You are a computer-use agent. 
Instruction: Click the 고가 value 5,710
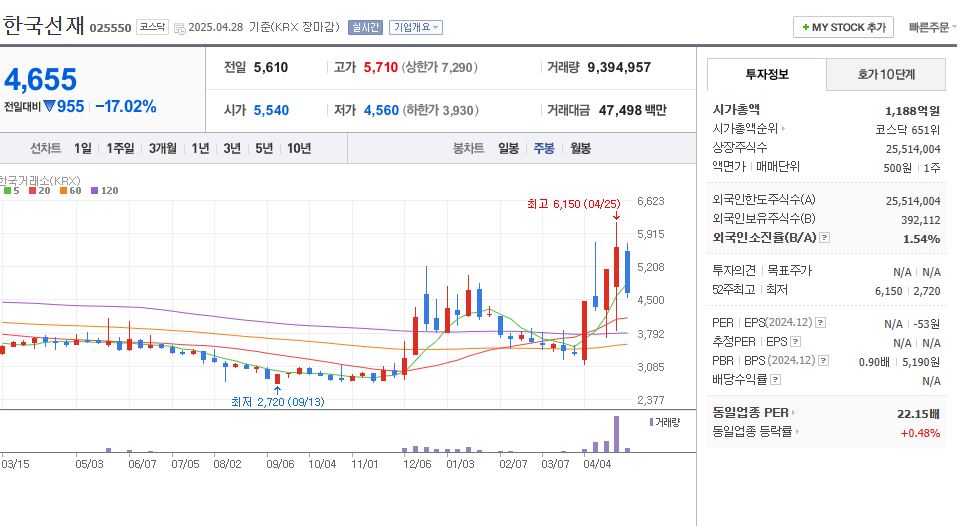pos(380,67)
